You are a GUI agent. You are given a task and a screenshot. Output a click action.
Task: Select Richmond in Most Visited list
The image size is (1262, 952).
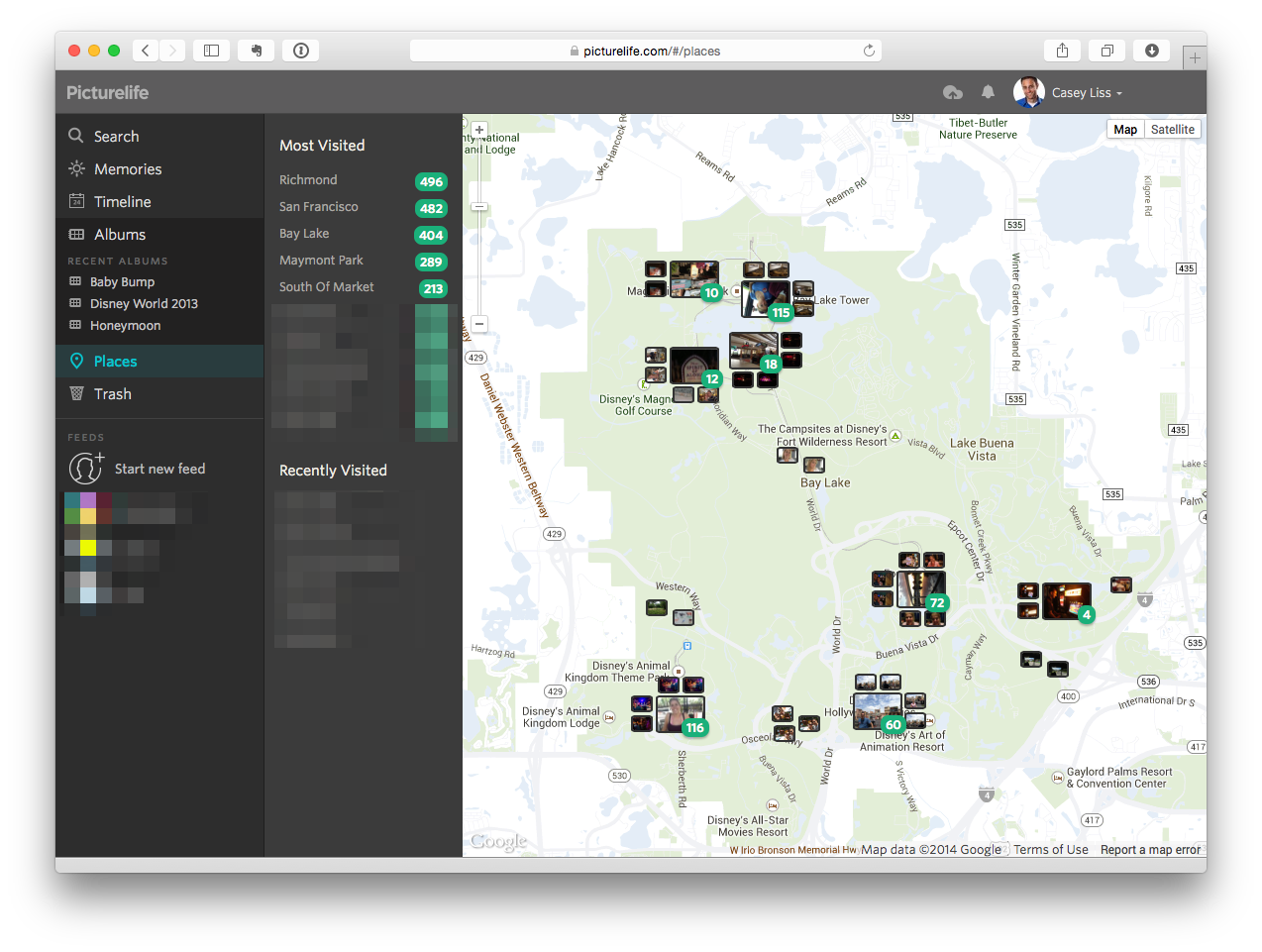point(308,180)
